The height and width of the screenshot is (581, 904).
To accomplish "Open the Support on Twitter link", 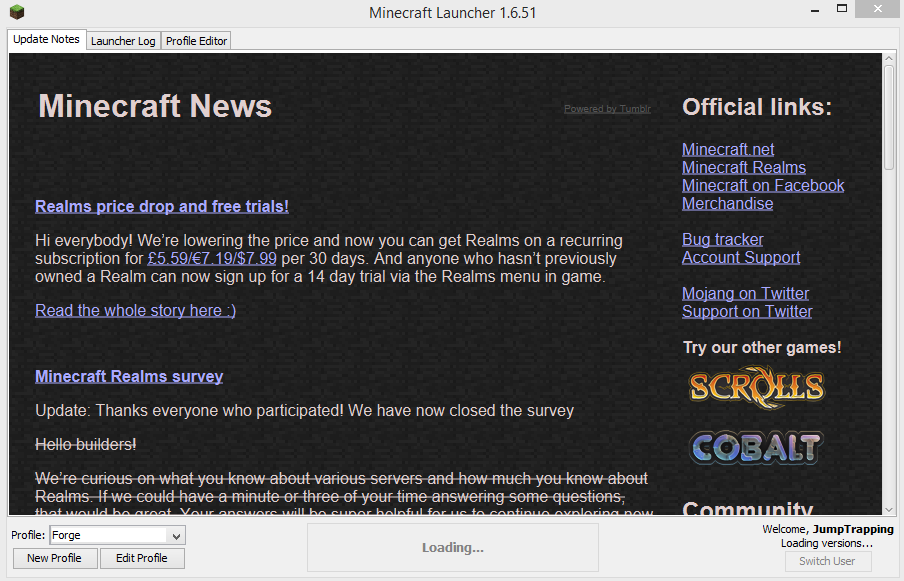I will [747, 311].
